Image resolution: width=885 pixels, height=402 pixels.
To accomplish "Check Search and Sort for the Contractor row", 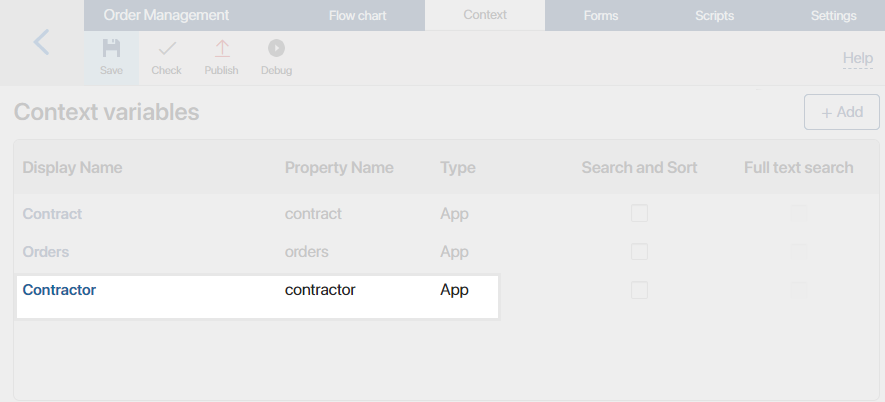I will (x=639, y=290).
